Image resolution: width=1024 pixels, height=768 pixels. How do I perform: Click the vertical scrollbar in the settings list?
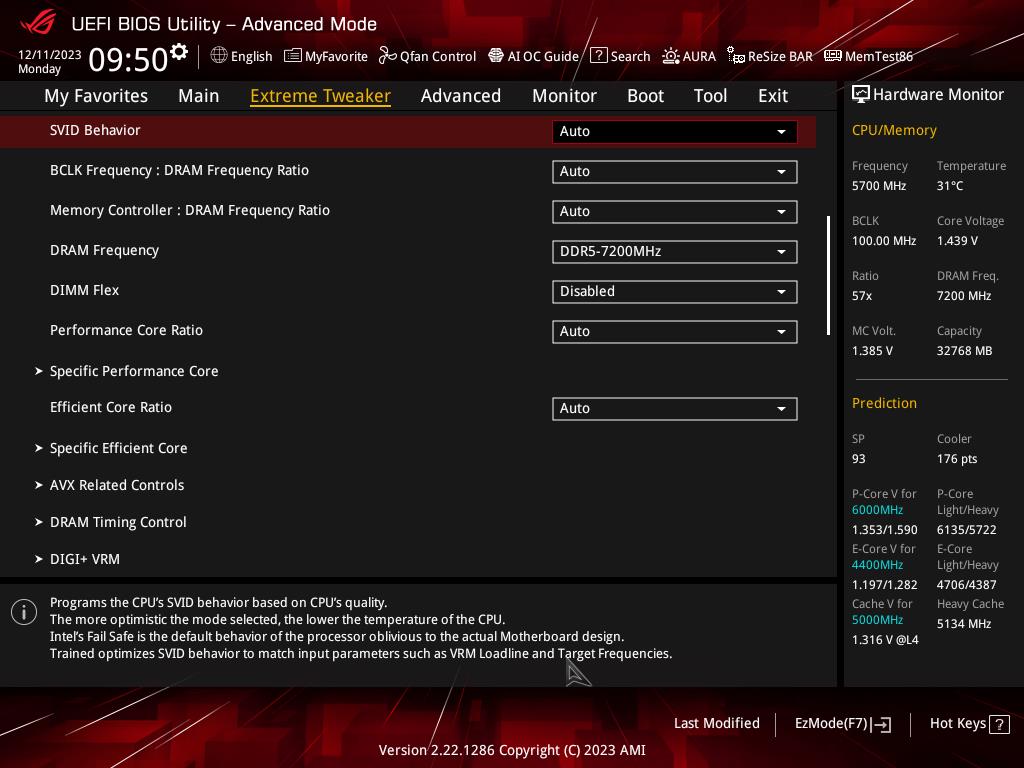click(x=828, y=275)
